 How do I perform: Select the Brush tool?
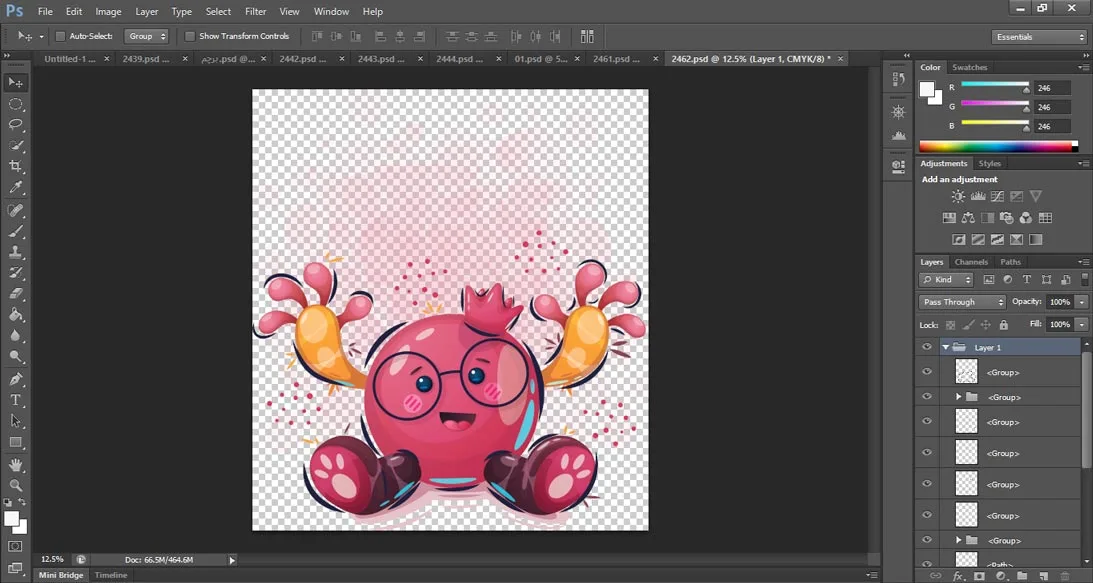pyautogui.click(x=15, y=231)
